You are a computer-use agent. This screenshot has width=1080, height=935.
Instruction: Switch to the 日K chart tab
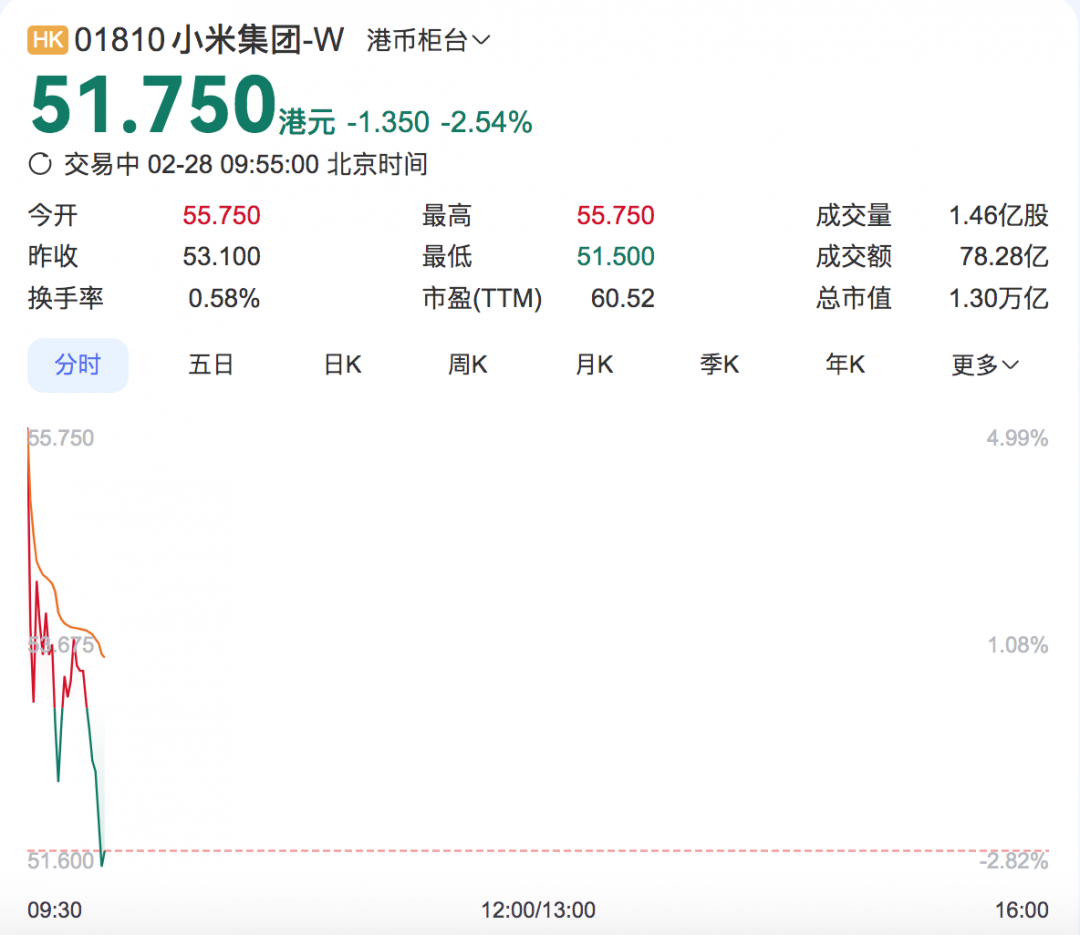[343, 364]
